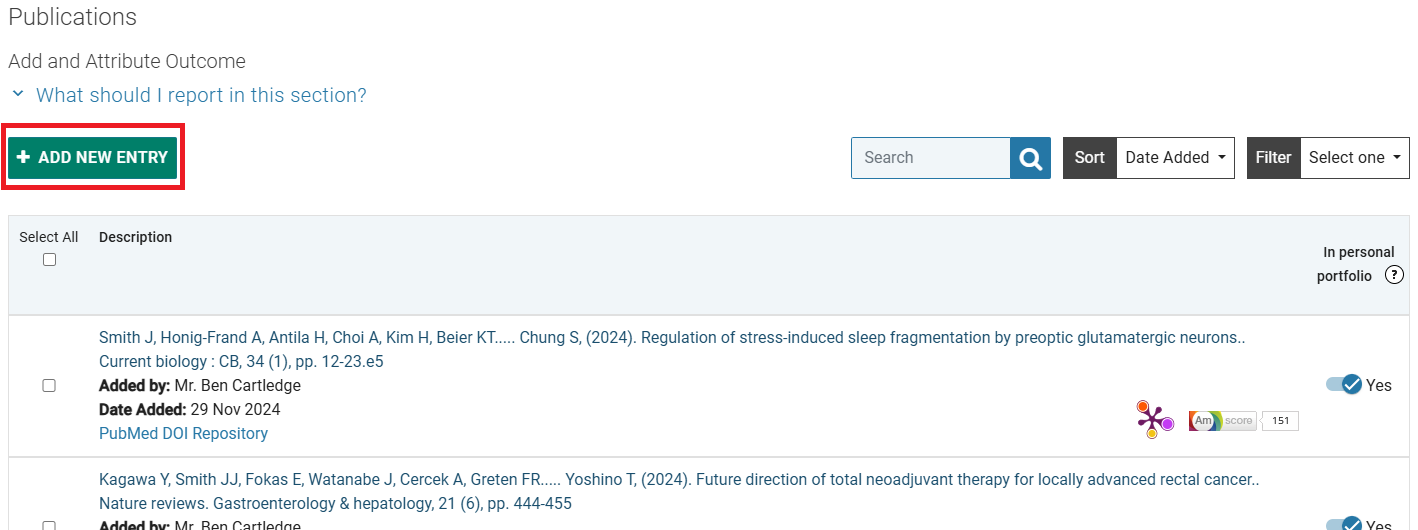Viewport: 1418px width, 530px height.
Task: Toggle personal portfolio switch for Smith publication
Action: click(x=1344, y=385)
